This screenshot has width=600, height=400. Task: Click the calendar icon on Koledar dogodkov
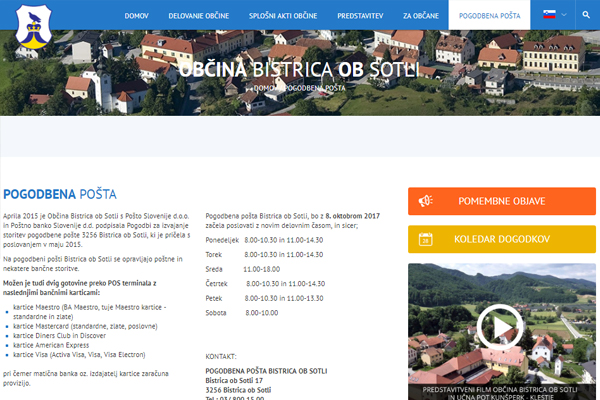click(425, 240)
